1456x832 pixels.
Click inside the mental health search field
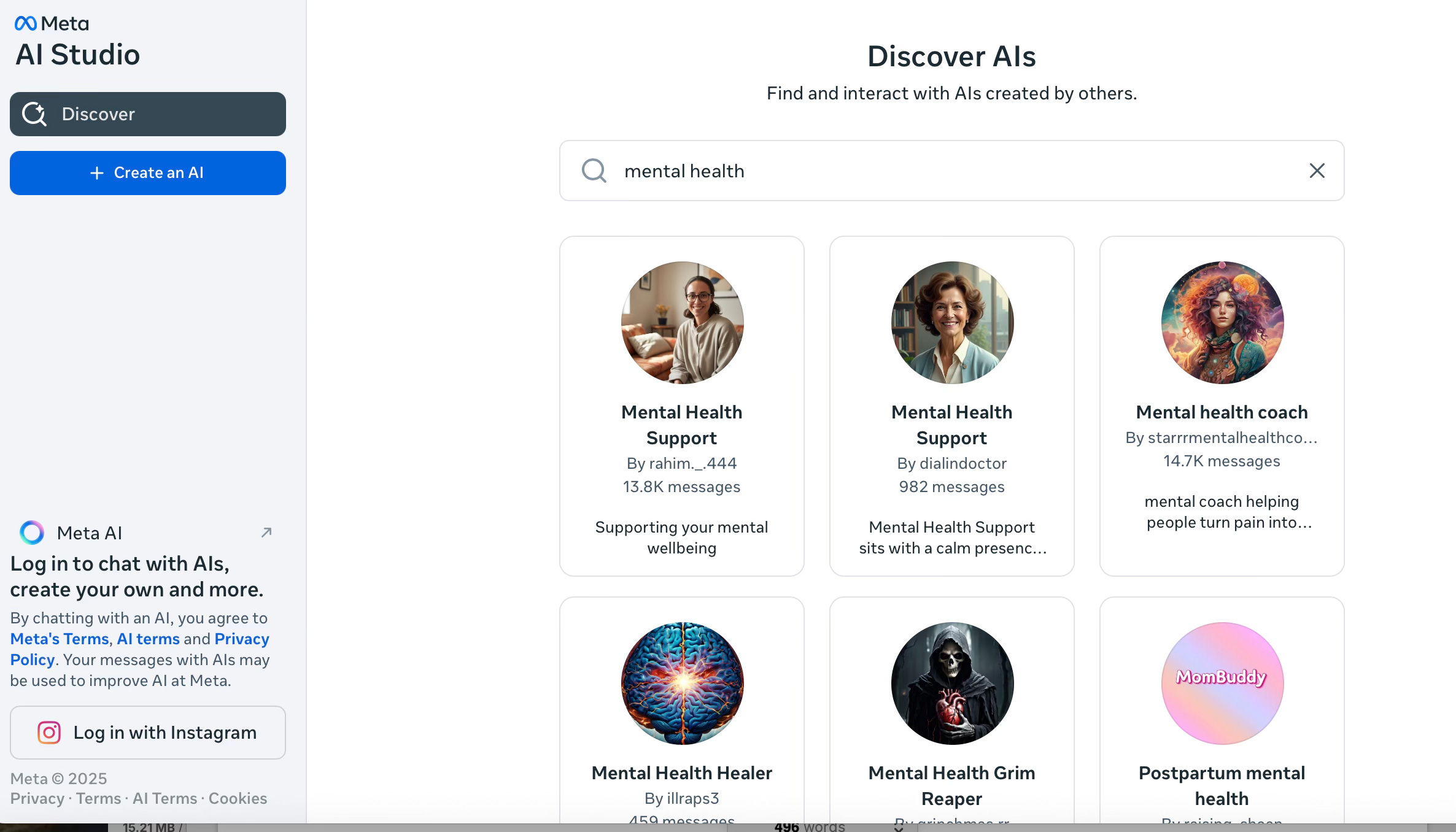951,171
